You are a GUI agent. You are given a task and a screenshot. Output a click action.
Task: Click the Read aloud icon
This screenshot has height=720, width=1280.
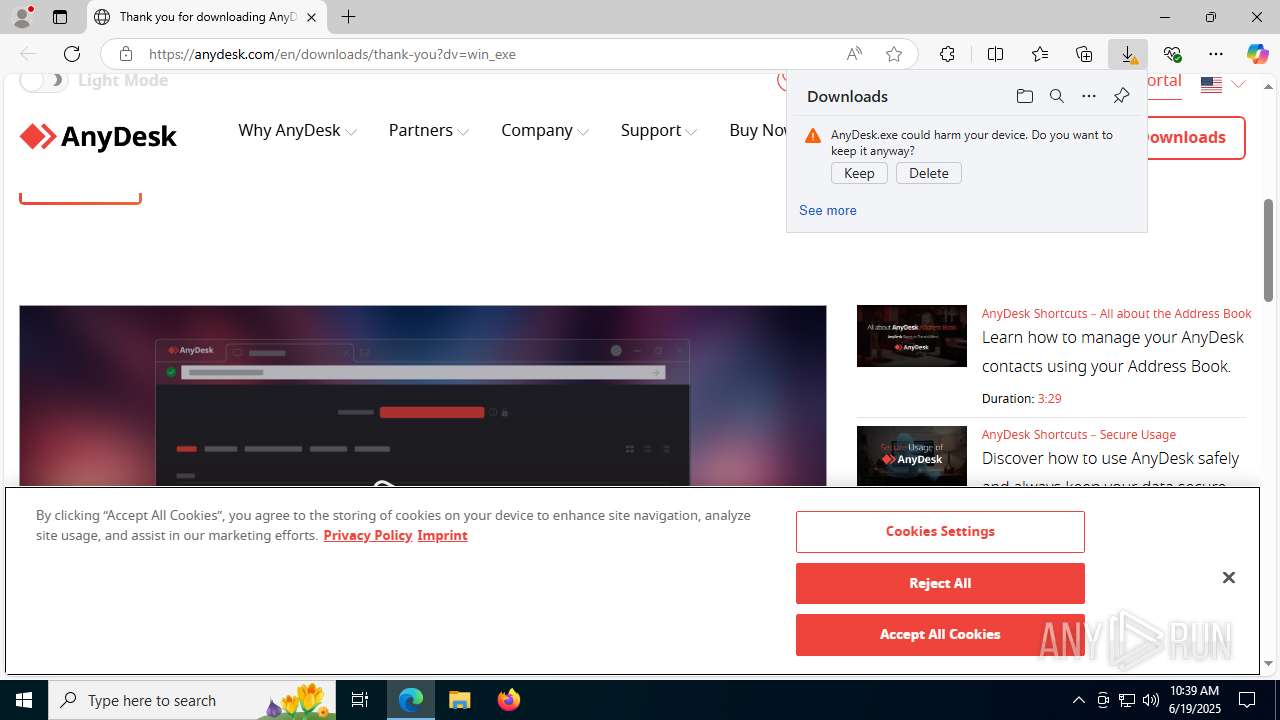pyautogui.click(x=854, y=54)
